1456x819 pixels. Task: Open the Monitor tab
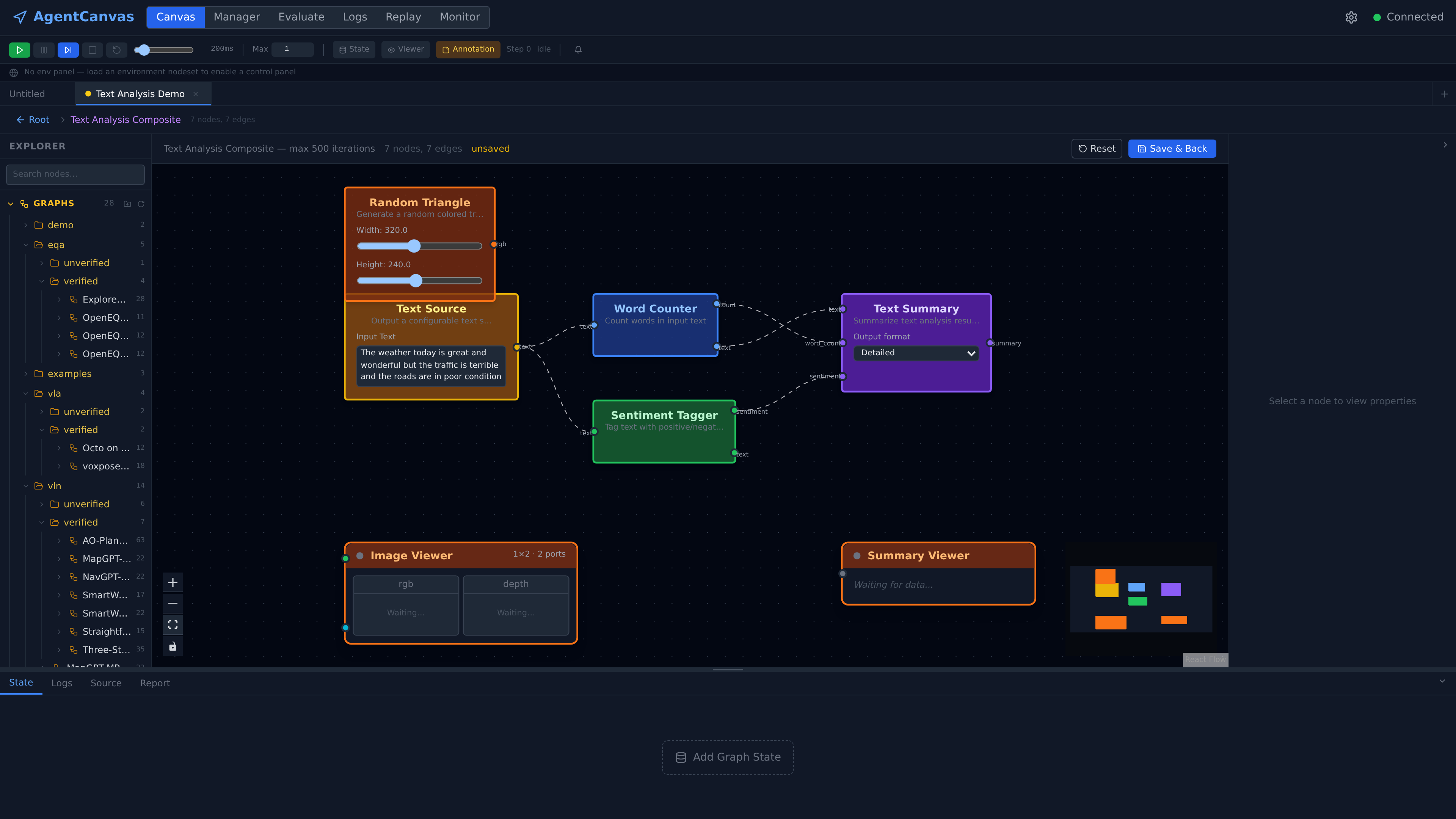click(460, 17)
